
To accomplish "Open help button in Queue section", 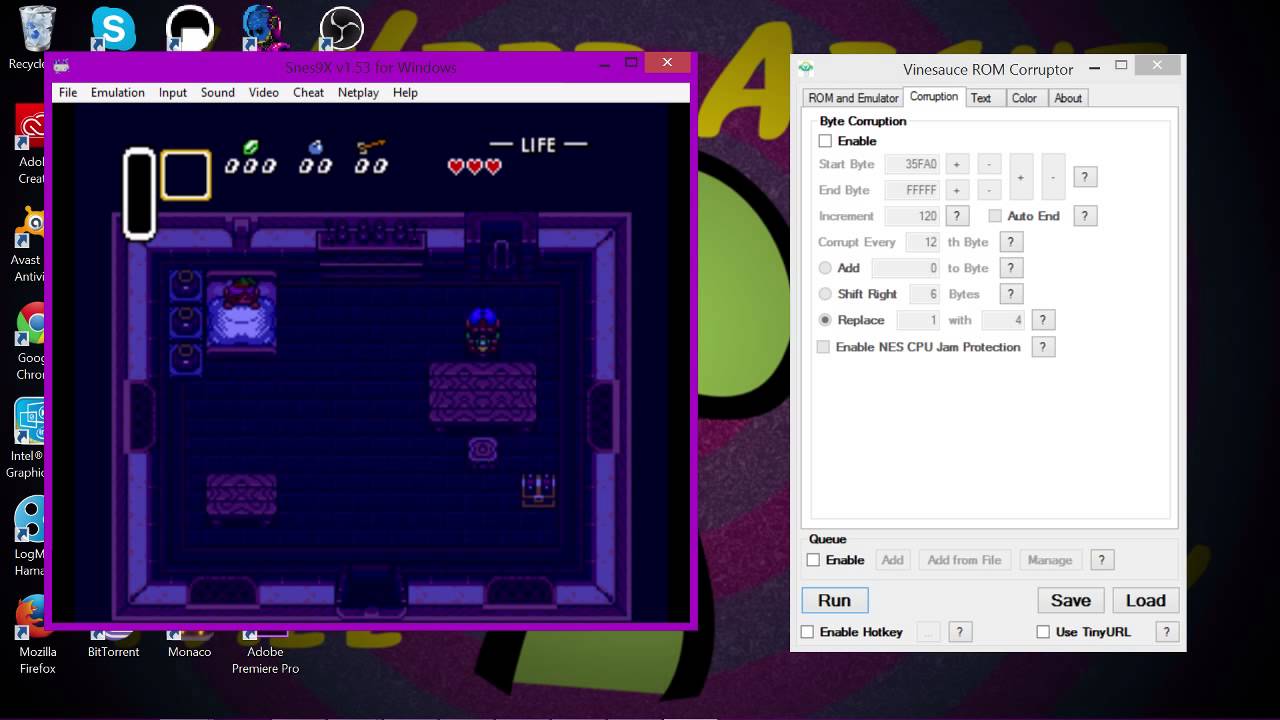I will 1102,560.
